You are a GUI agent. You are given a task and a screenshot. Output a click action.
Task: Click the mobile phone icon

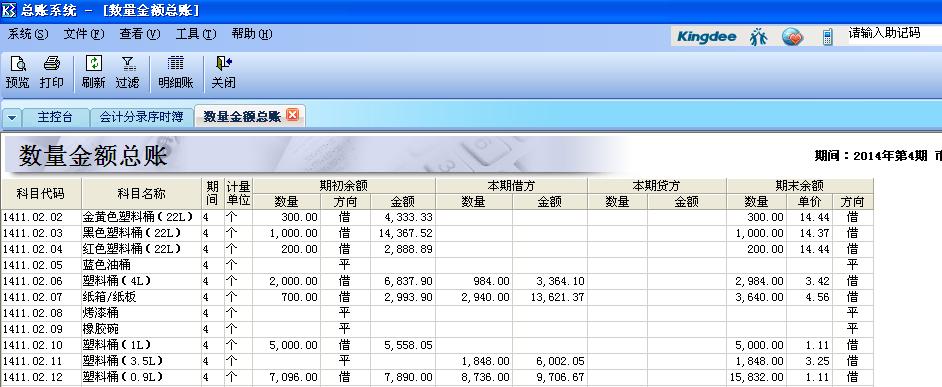pos(827,37)
